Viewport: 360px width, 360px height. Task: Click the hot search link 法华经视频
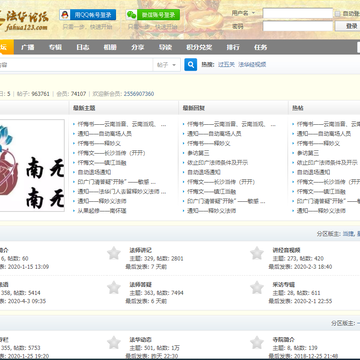[x=252, y=65]
